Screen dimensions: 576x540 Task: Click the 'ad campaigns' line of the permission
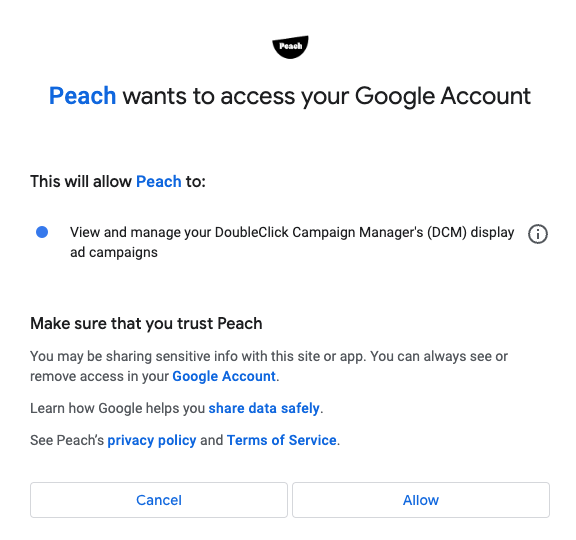pos(114,253)
